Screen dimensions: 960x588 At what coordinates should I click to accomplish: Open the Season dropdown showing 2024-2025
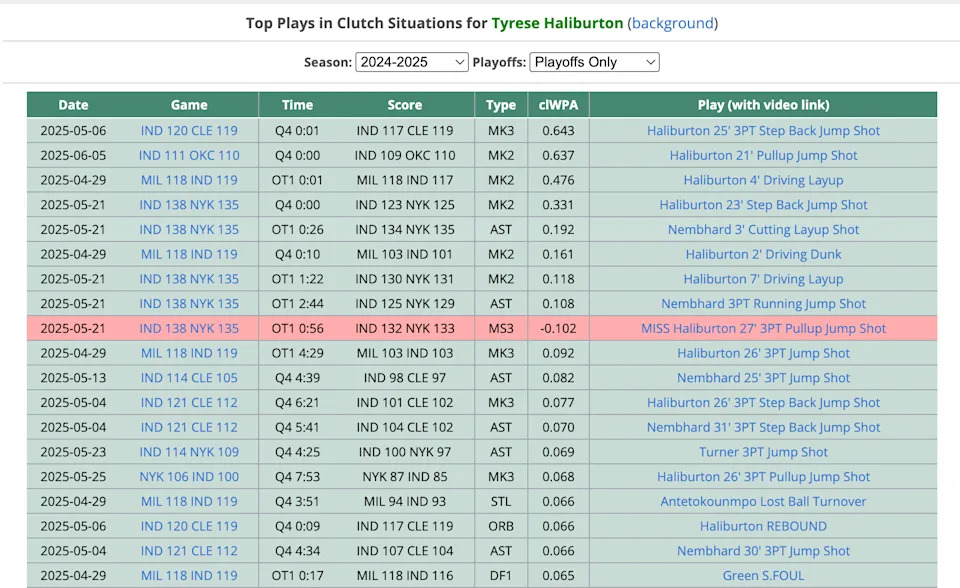(412, 62)
